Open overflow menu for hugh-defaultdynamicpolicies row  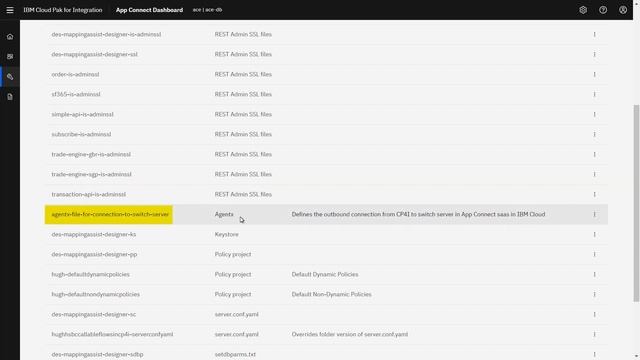(x=594, y=274)
